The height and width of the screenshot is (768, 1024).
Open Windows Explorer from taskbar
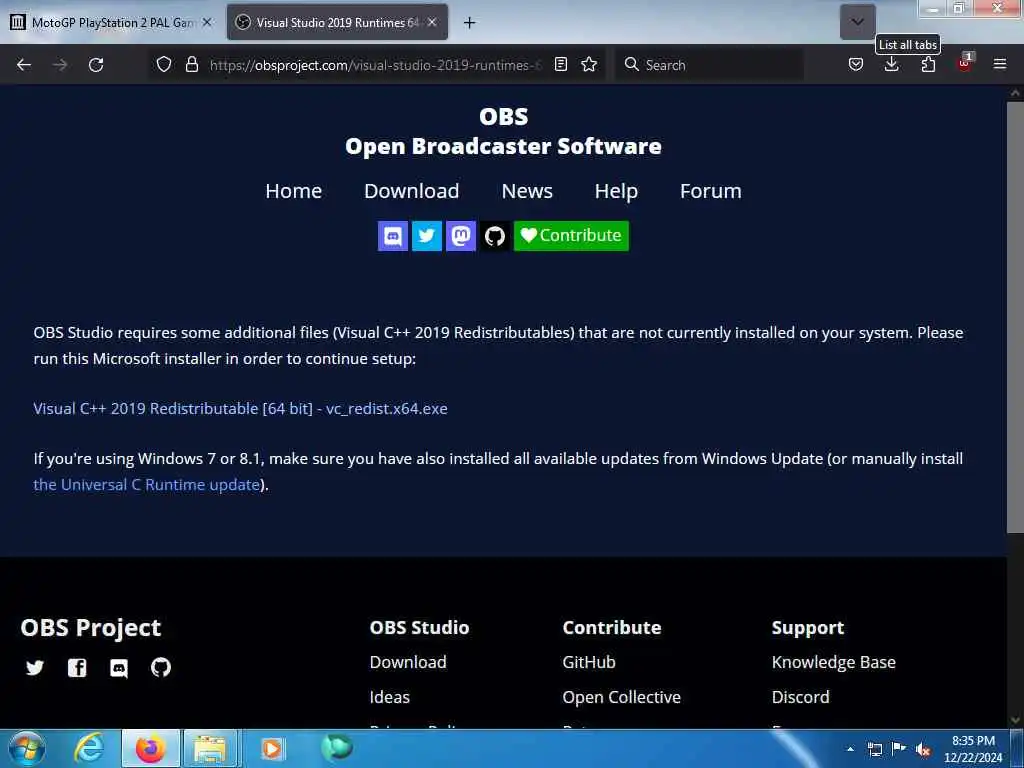tap(211, 749)
